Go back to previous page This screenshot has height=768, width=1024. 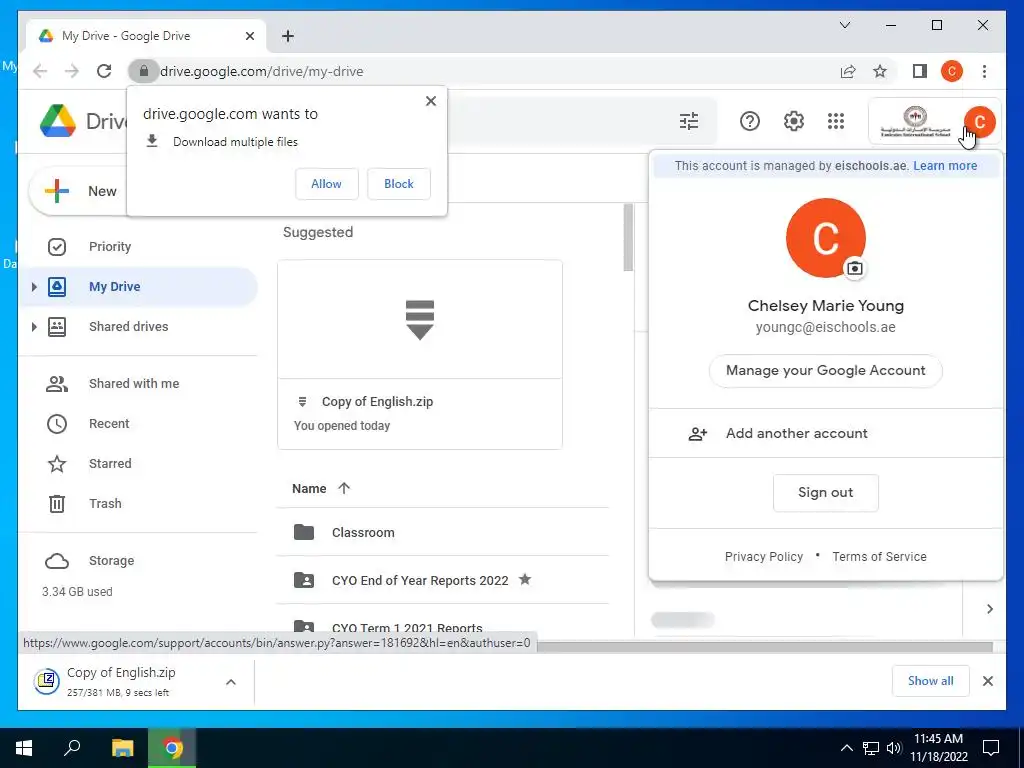click(x=40, y=71)
